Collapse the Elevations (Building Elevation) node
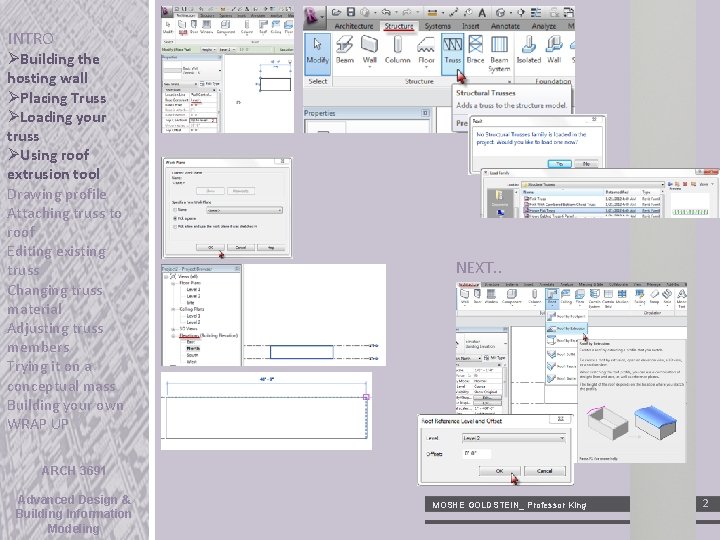Image resolution: width=720 pixels, height=540 pixels. 173,336
